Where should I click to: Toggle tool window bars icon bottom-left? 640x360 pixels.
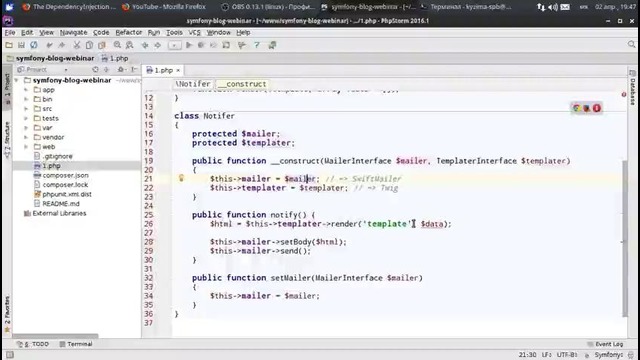(x=10, y=355)
